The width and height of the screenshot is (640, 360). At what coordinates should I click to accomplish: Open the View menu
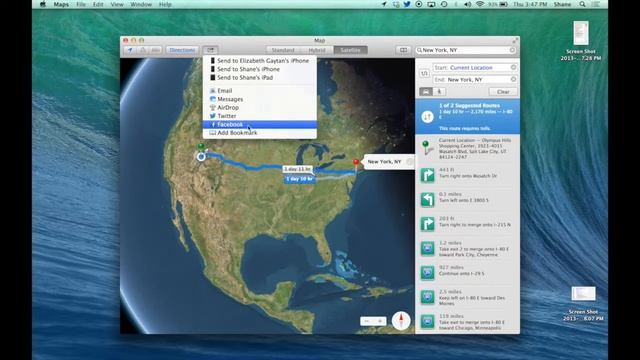click(117, 4)
